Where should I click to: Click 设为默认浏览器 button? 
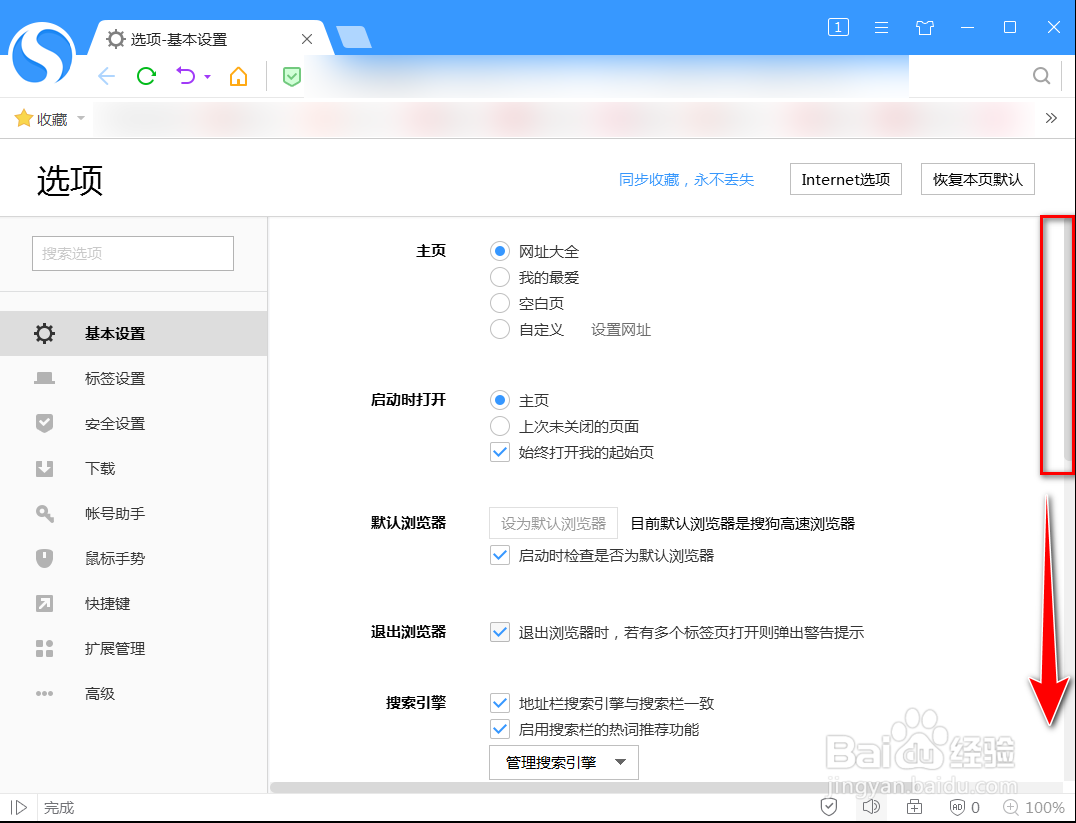[x=553, y=523]
